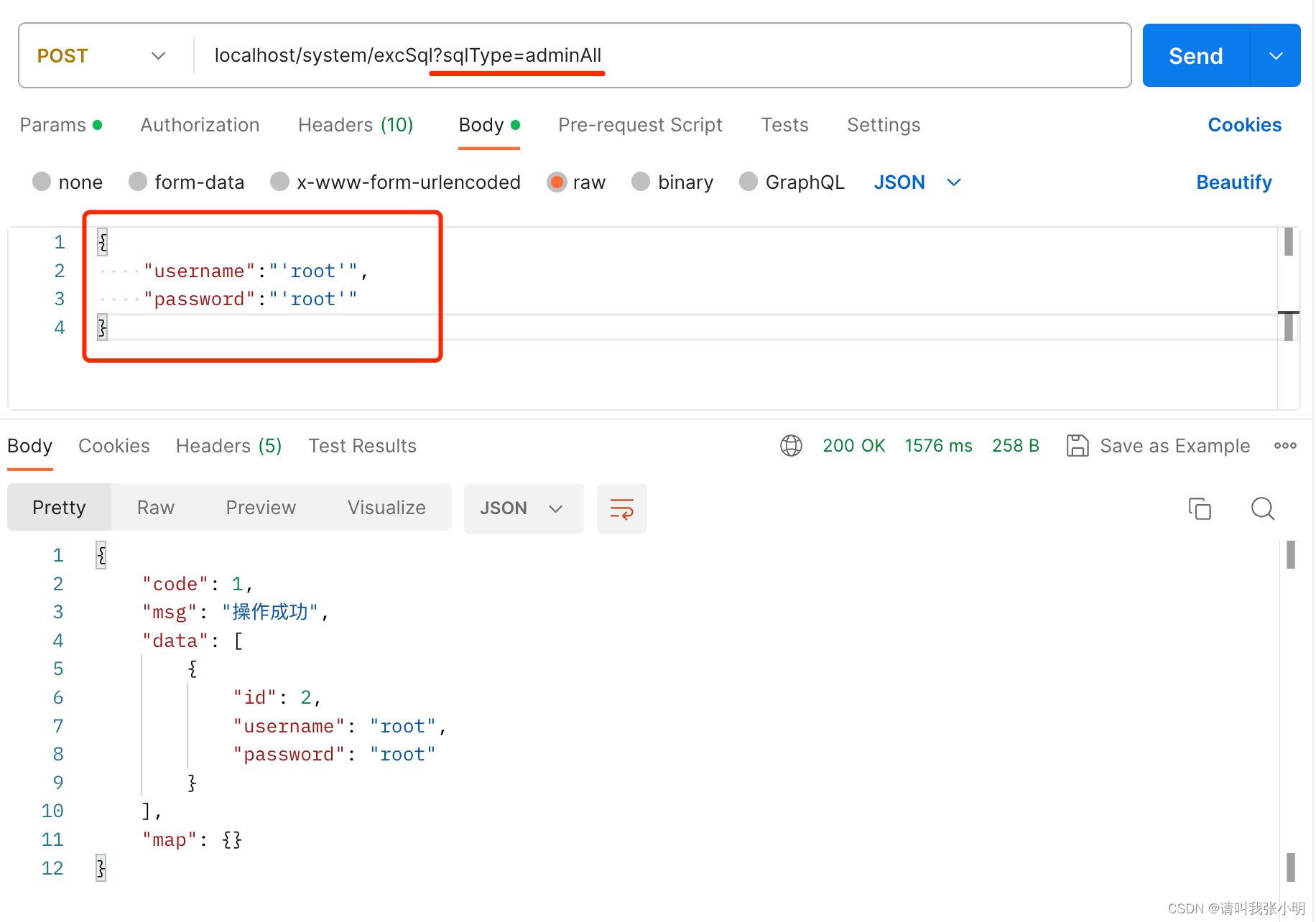Search within the response body
Viewport: 1316px width, 922px height.
1262,508
